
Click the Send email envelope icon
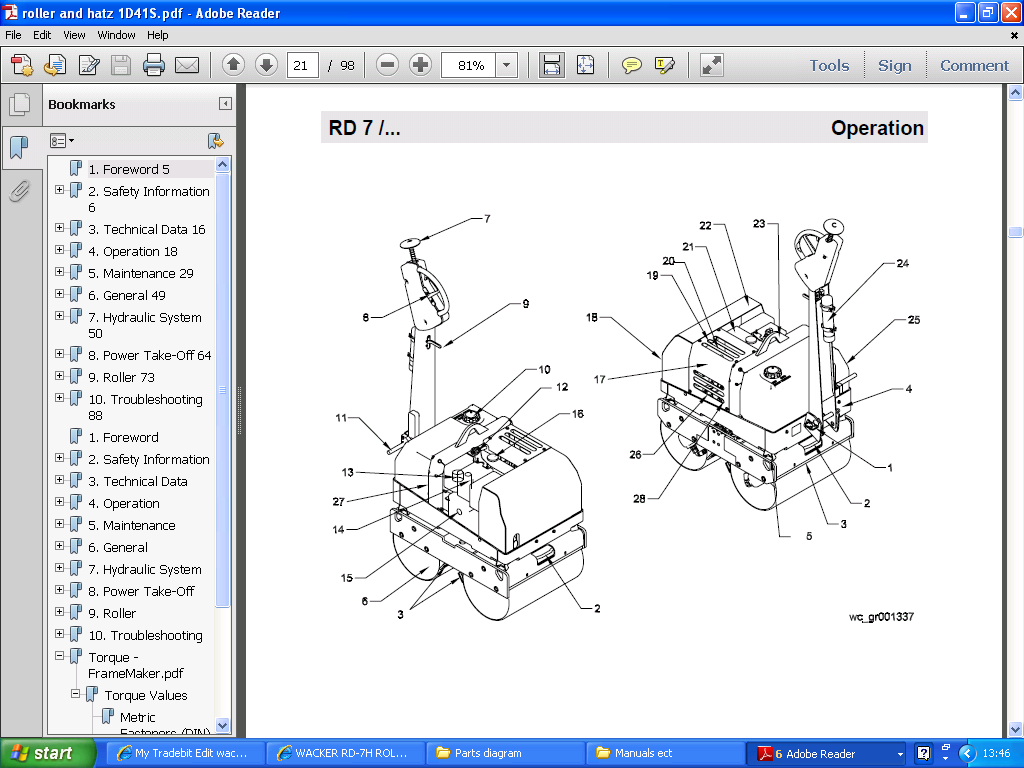pos(187,66)
